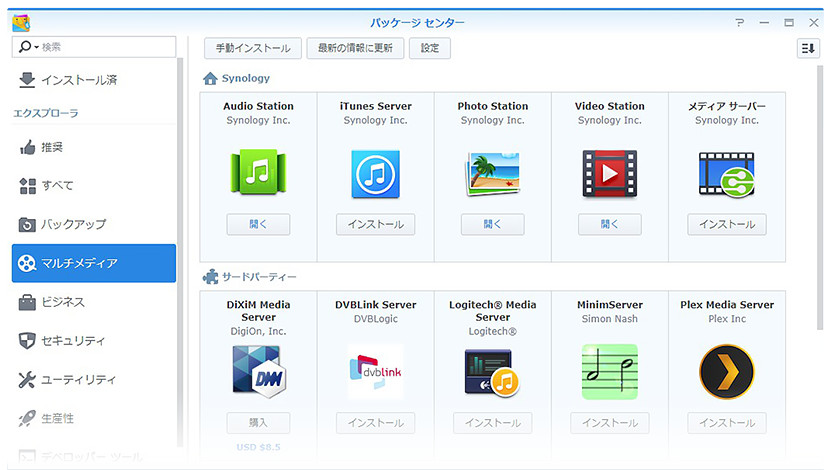The height and width of the screenshot is (470, 830).
Task: Select マルチメディア category in sidebar
Action: click(x=94, y=263)
